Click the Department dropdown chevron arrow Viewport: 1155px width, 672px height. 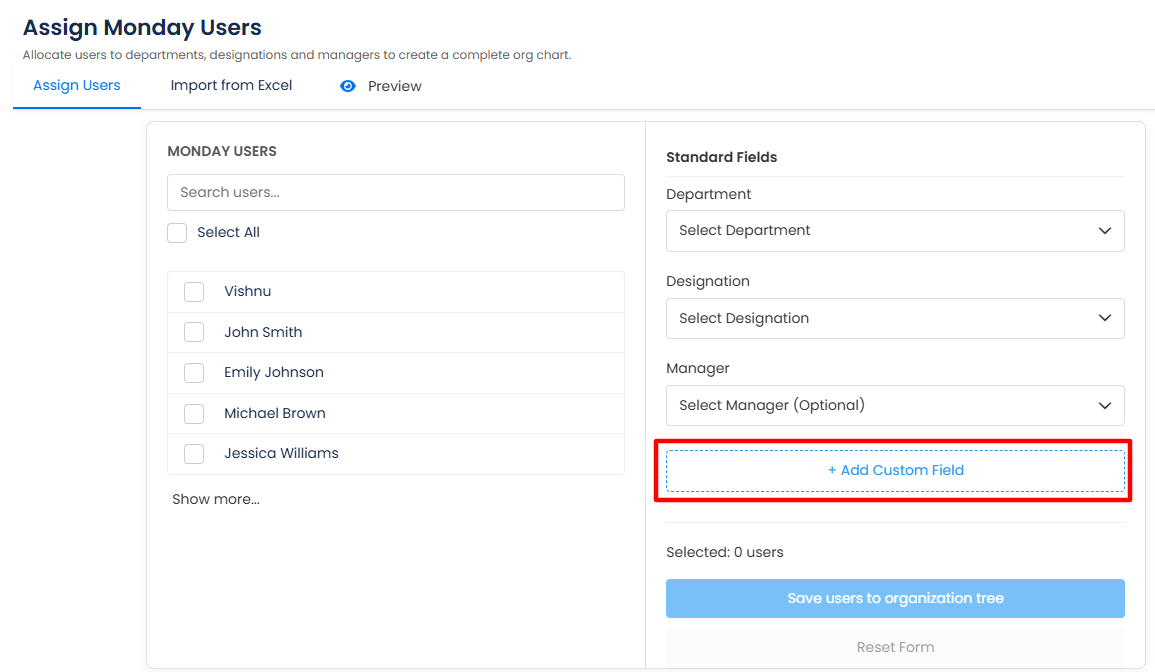1105,231
